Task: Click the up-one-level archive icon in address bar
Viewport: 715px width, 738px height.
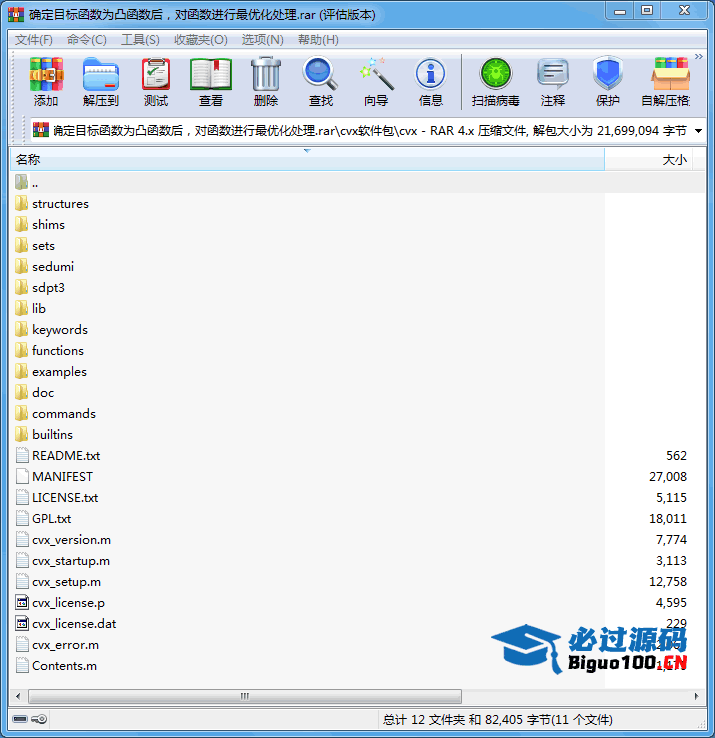Action: (x=40, y=130)
